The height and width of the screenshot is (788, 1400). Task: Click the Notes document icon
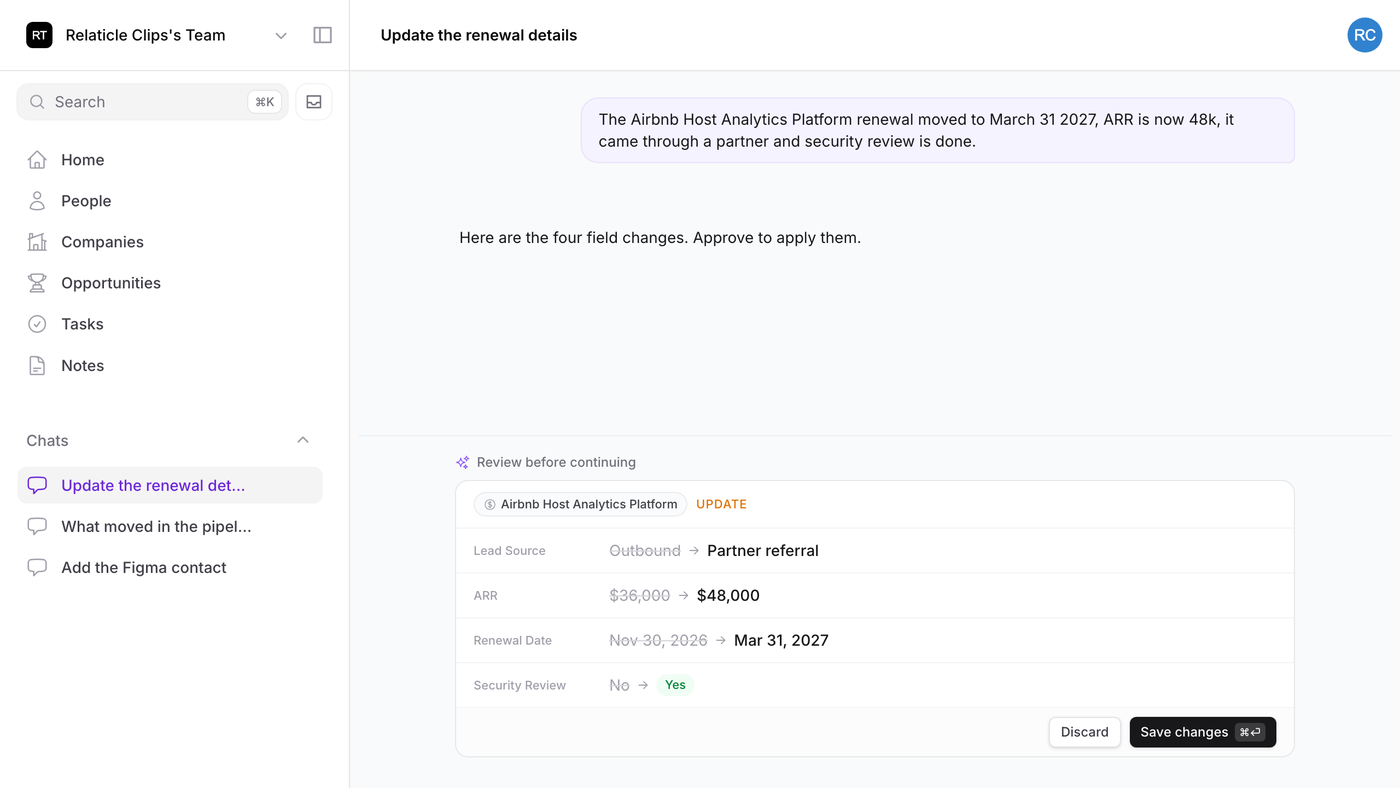[x=37, y=366]
